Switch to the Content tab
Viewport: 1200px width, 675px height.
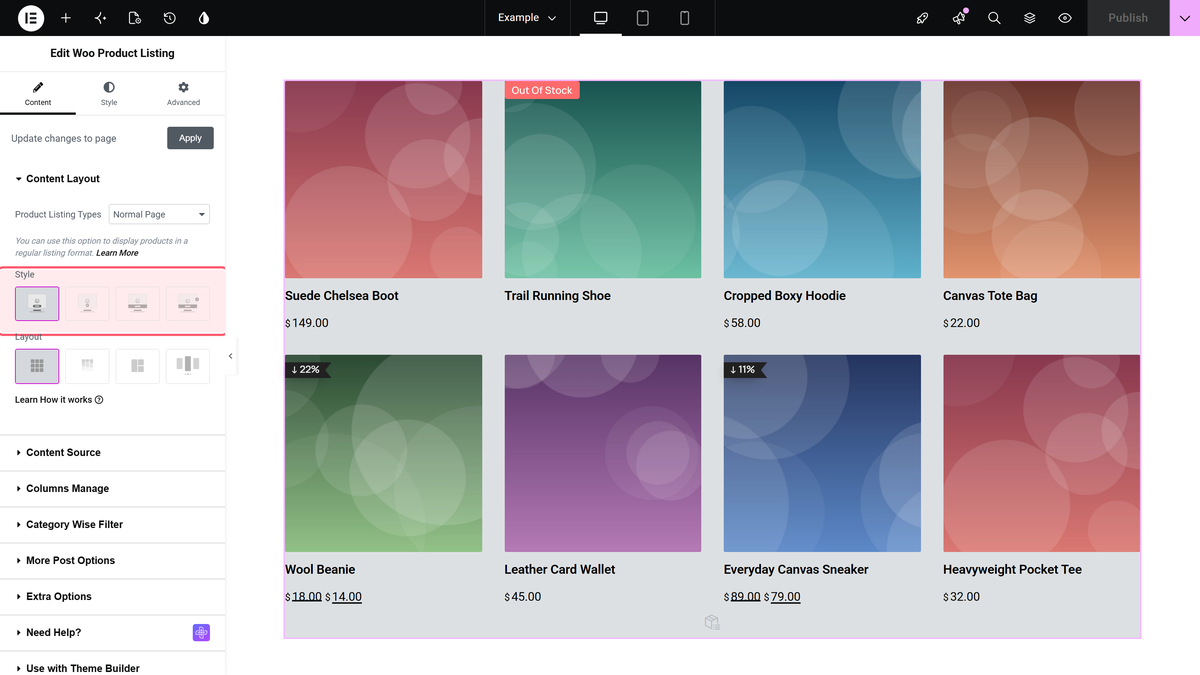pyautogui.click(x=38, y=94)
